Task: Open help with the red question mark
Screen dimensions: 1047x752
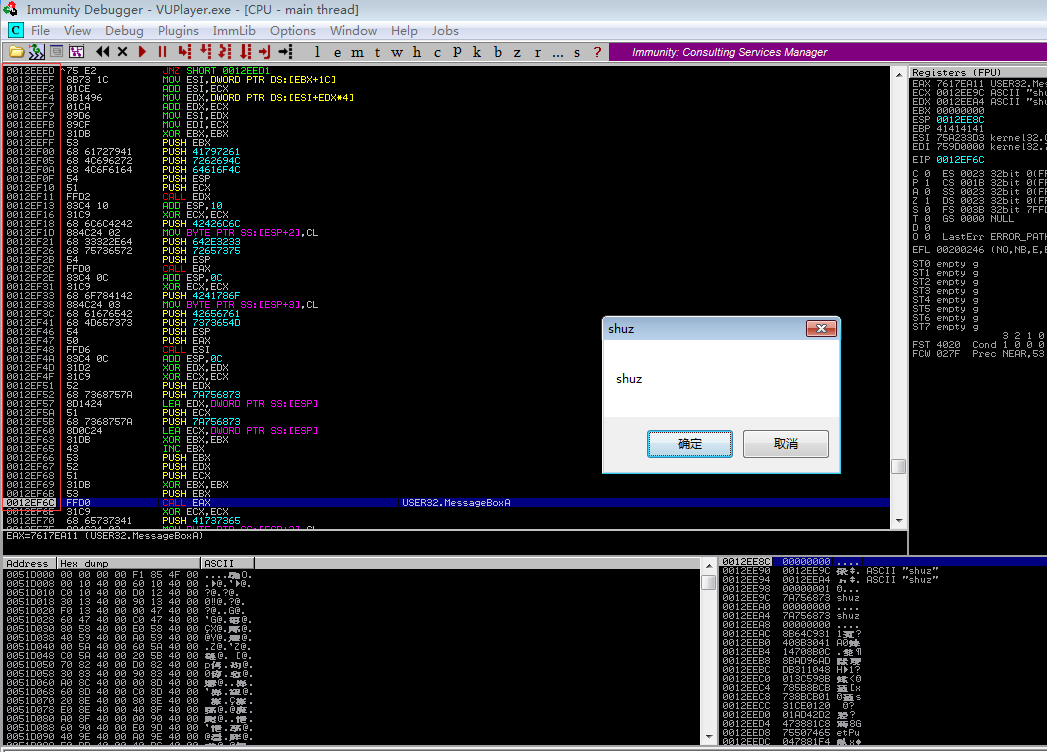Action: pyautogui.click(x=597, y=52)
